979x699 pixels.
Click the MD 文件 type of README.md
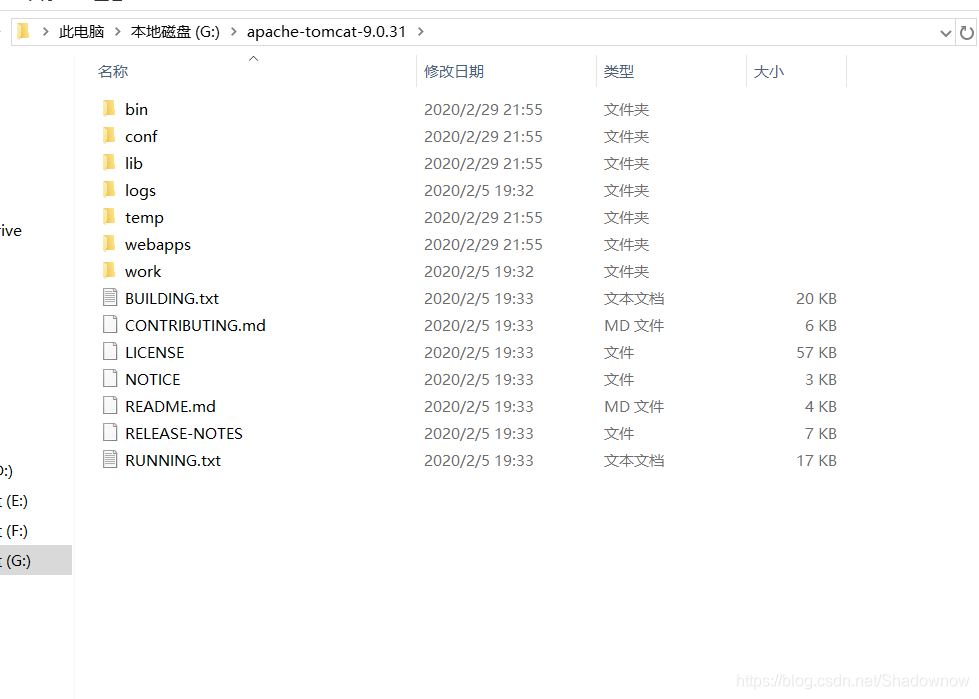point(634,406)
